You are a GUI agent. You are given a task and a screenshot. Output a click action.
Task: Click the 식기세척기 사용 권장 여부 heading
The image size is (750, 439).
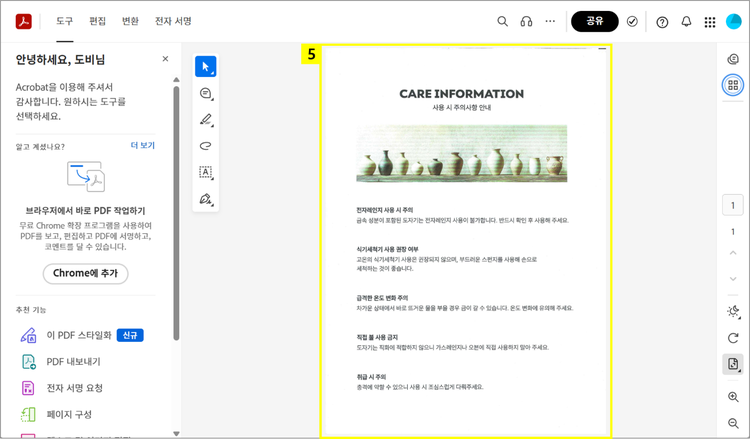pyautogui.click(x=387, y=249)
